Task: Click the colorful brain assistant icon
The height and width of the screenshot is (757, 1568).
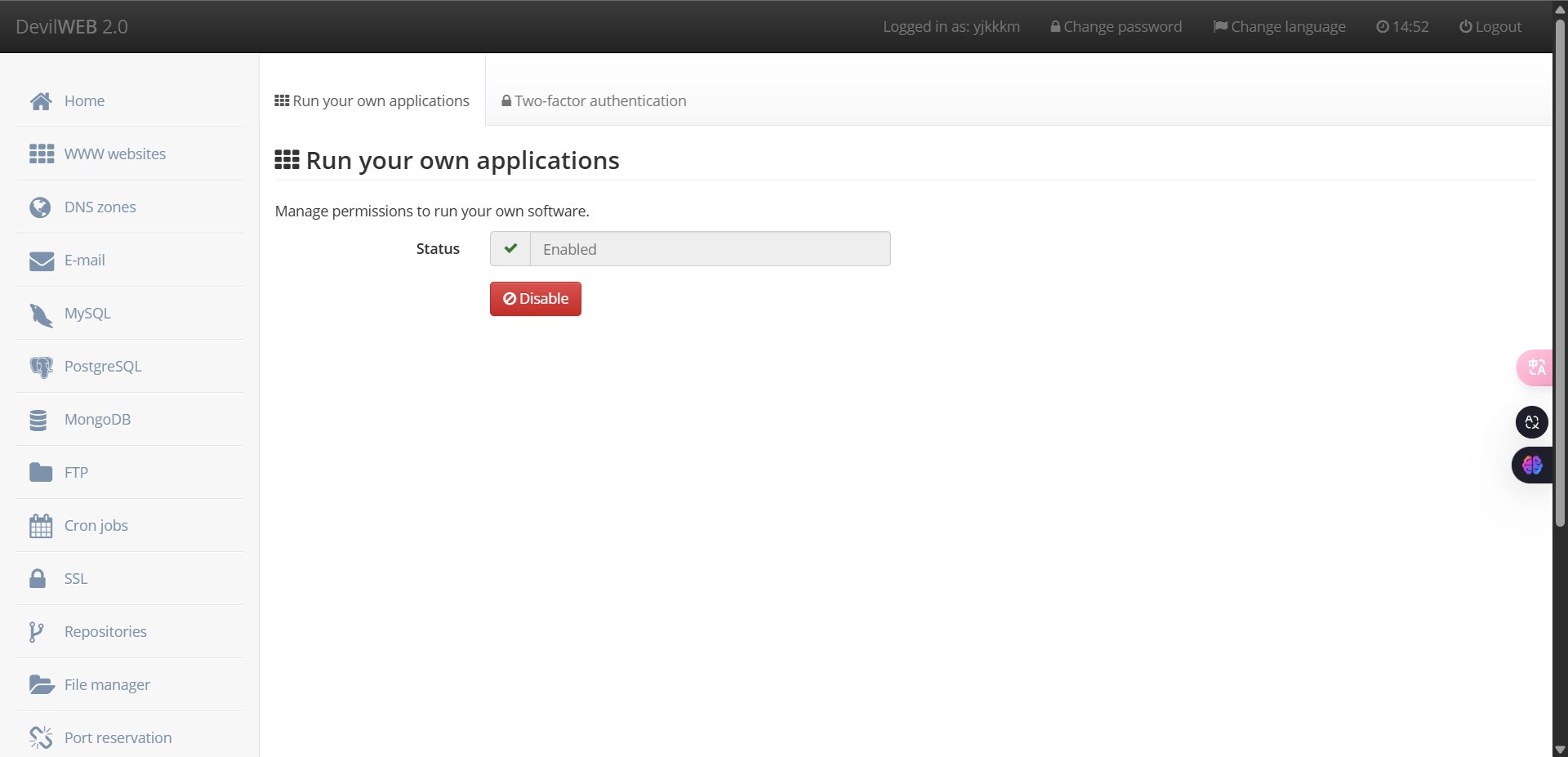Action: (x=1532, y=465)
